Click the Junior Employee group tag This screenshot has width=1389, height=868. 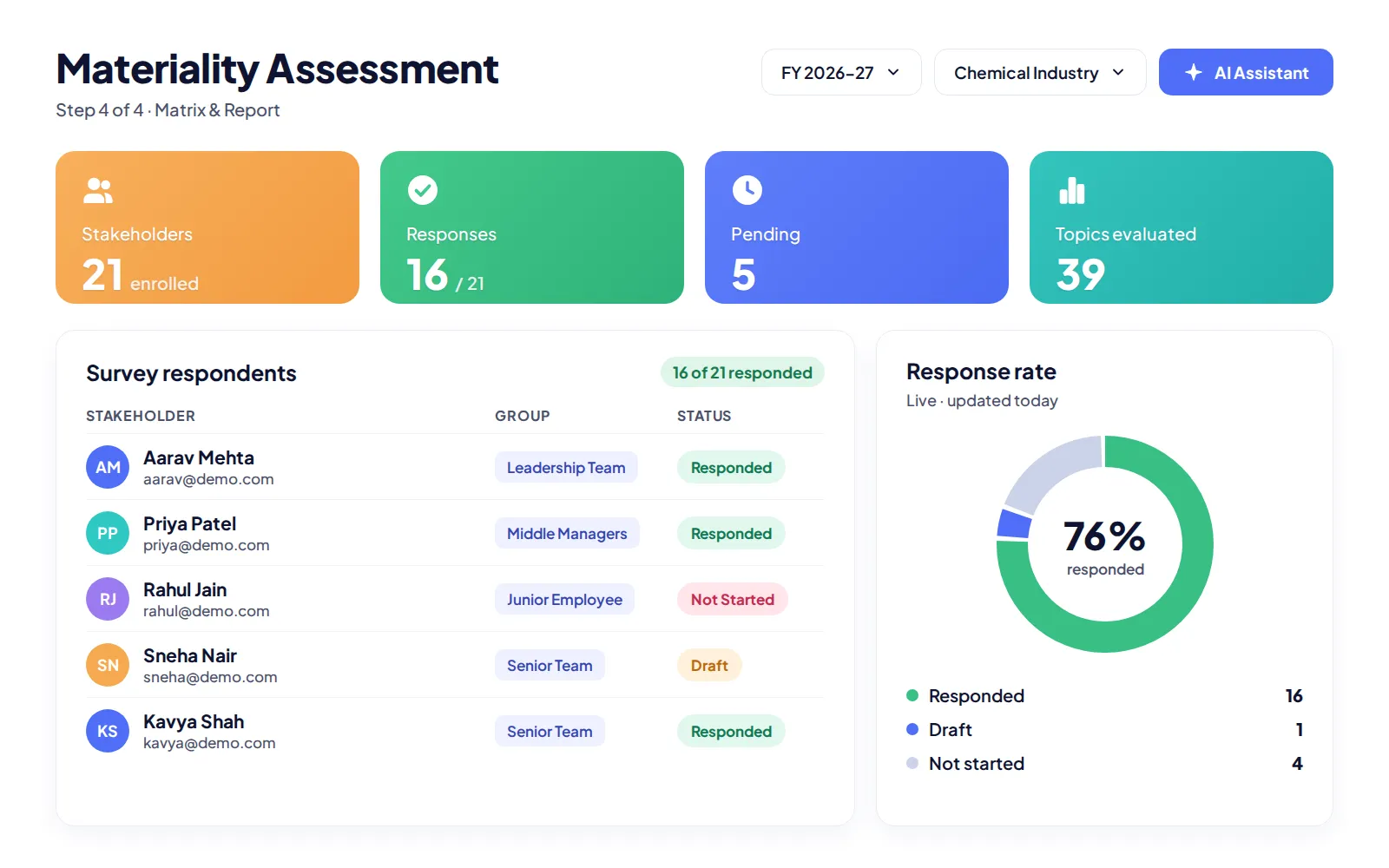[x=564, y=599]
